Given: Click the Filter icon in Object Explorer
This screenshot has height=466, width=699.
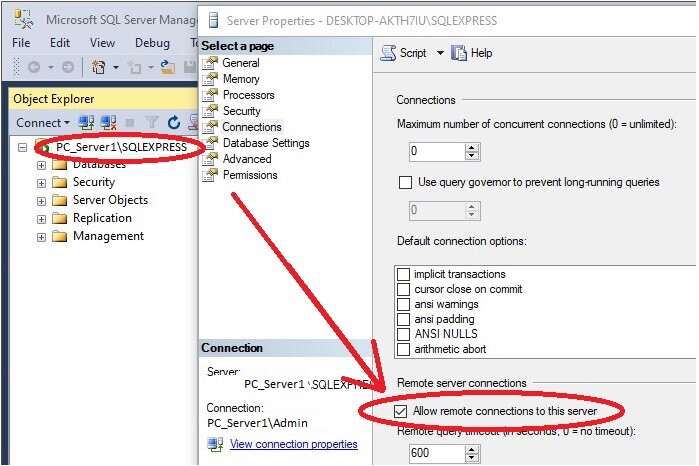Looking at the screenshot, I should click(152, 123).
